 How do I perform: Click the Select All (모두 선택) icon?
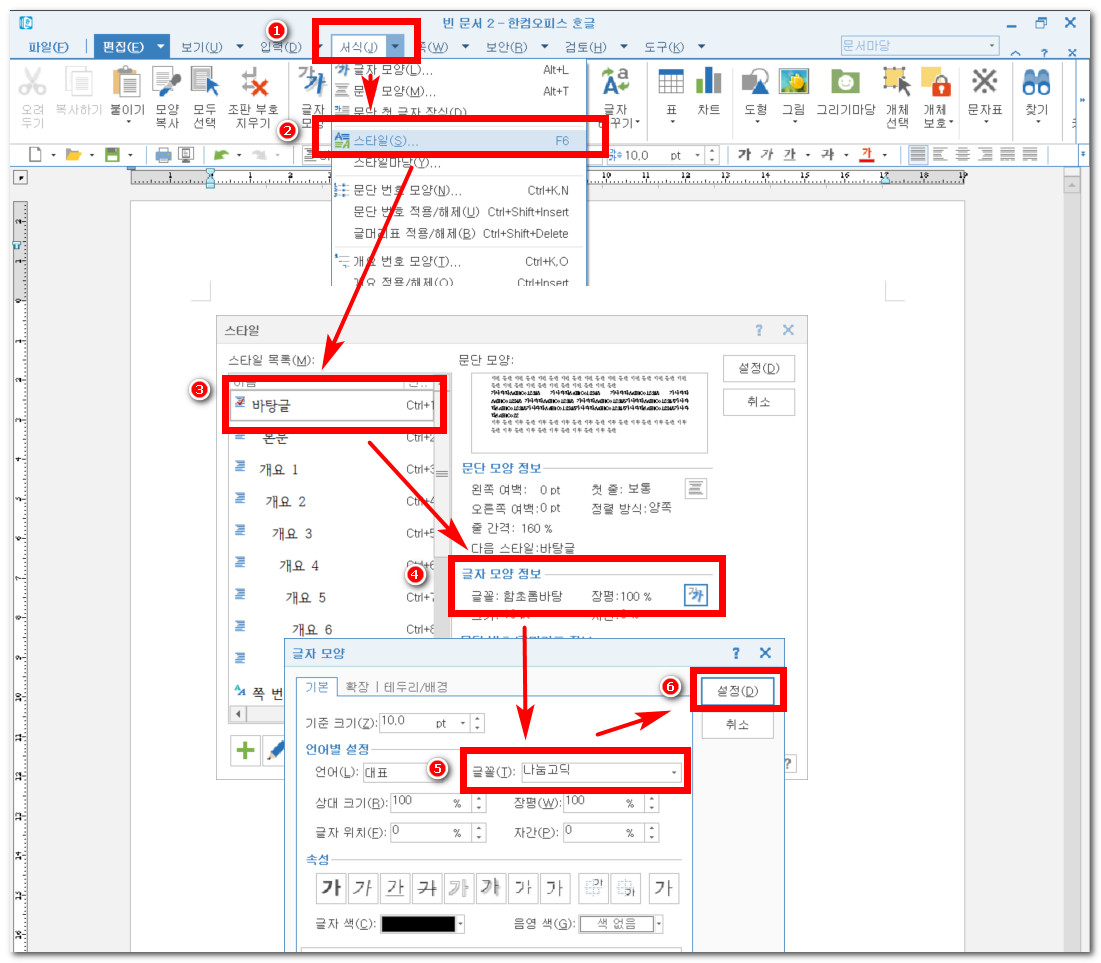[x=204, y=83]
